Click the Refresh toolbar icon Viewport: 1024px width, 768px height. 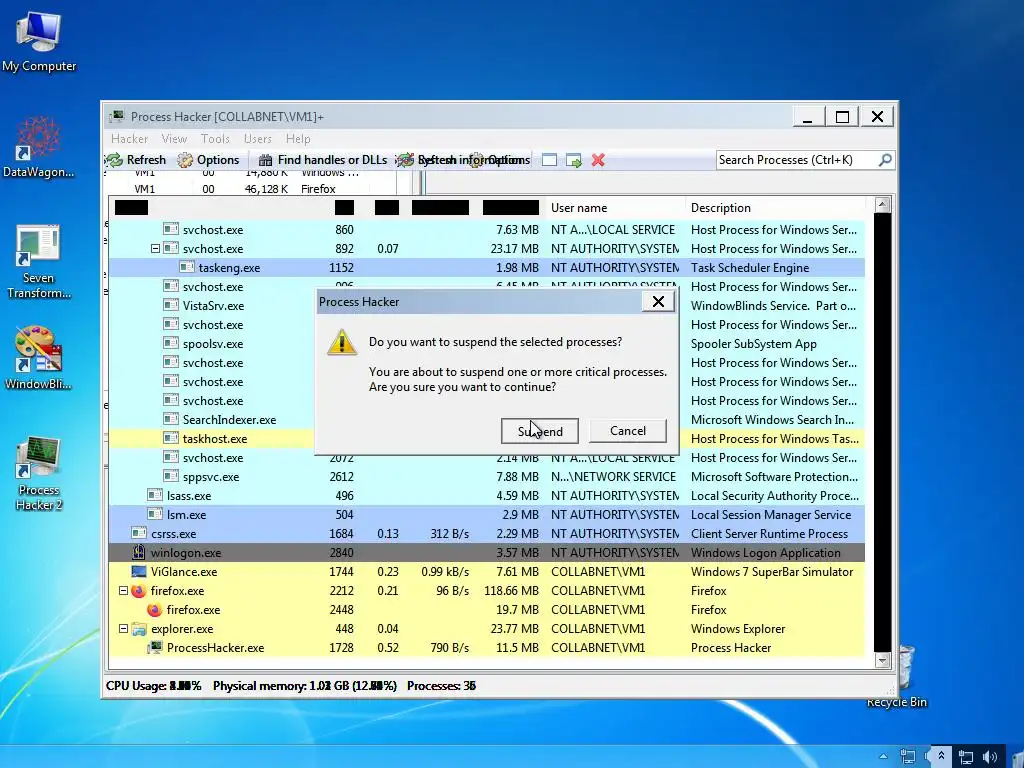[115, 160]
